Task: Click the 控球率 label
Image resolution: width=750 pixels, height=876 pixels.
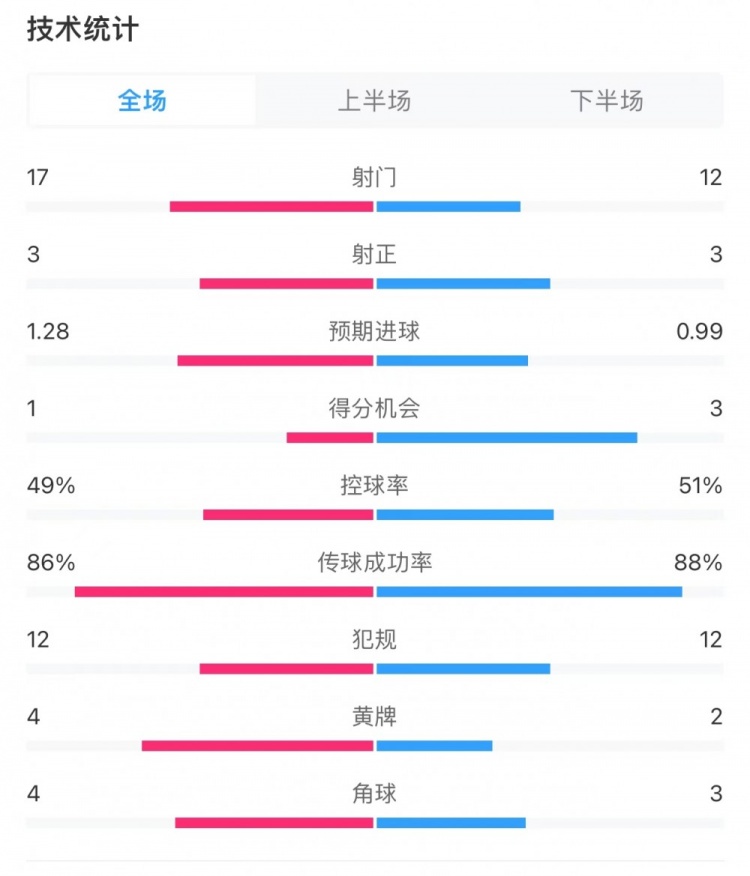Action: pos(374,486)
